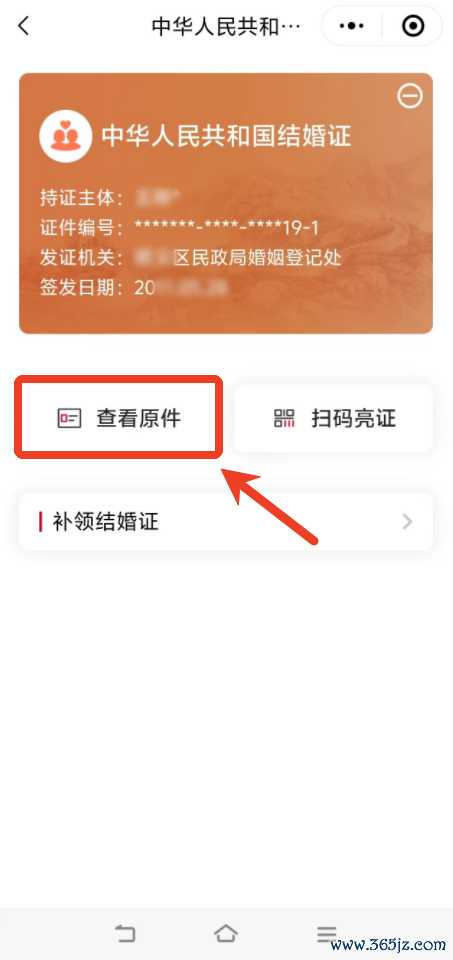Viewport: 453px width, 960px height.
Task: Tap the 签发日期 issue date line
Action: [135, 287]
